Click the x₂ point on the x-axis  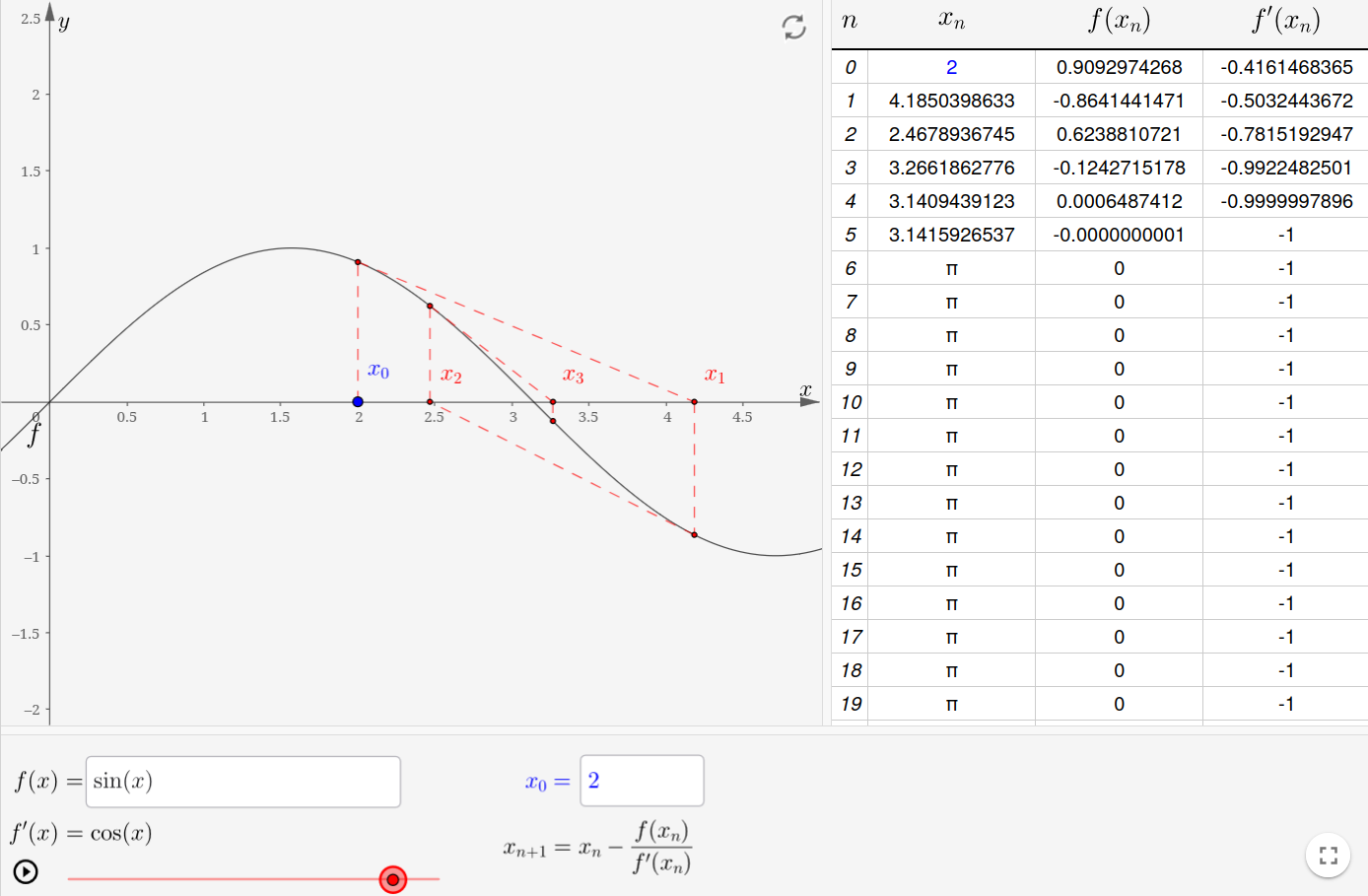[430, 402]
